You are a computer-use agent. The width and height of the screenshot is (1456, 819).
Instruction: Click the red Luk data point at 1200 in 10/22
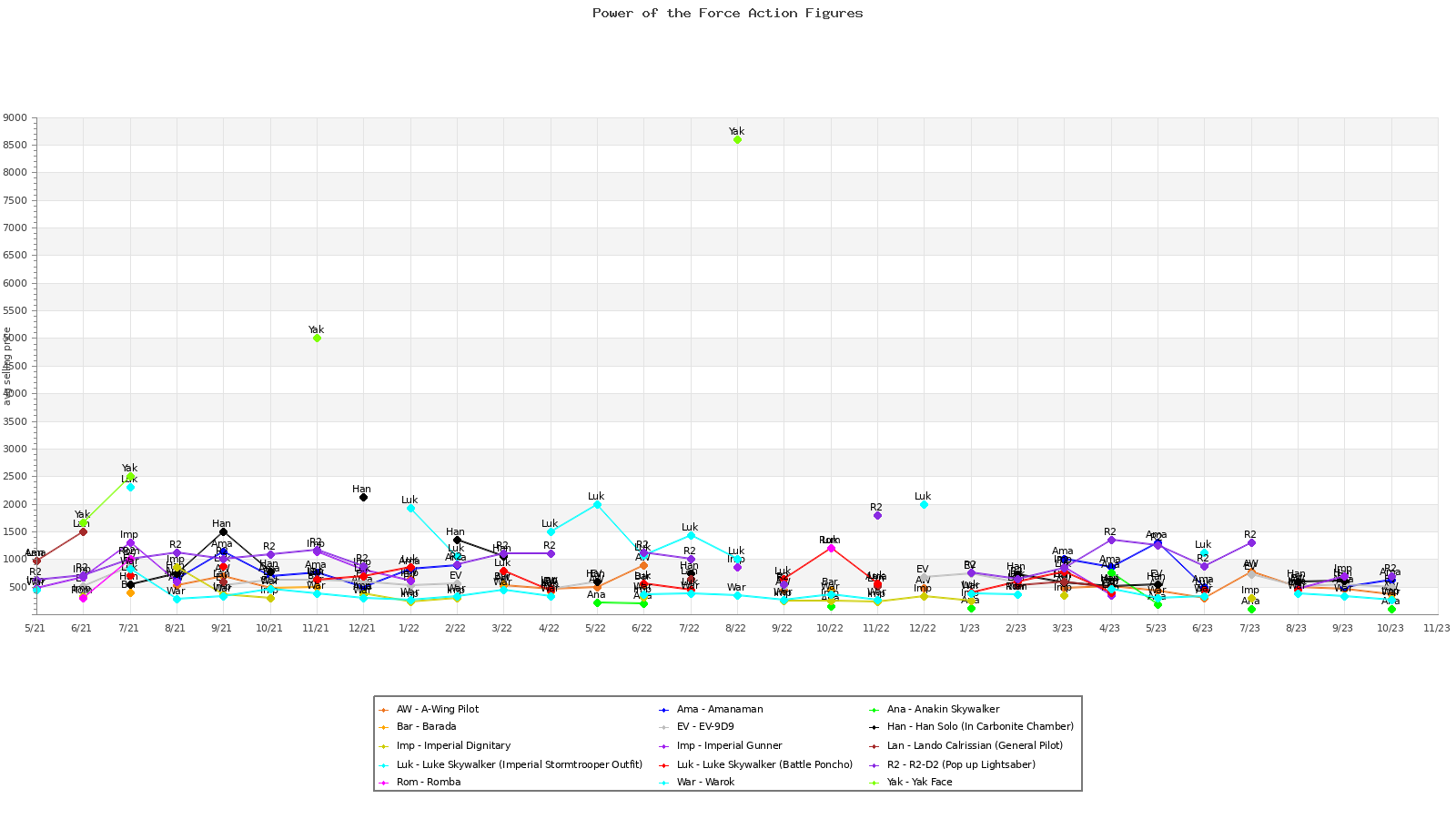[831, 548]
